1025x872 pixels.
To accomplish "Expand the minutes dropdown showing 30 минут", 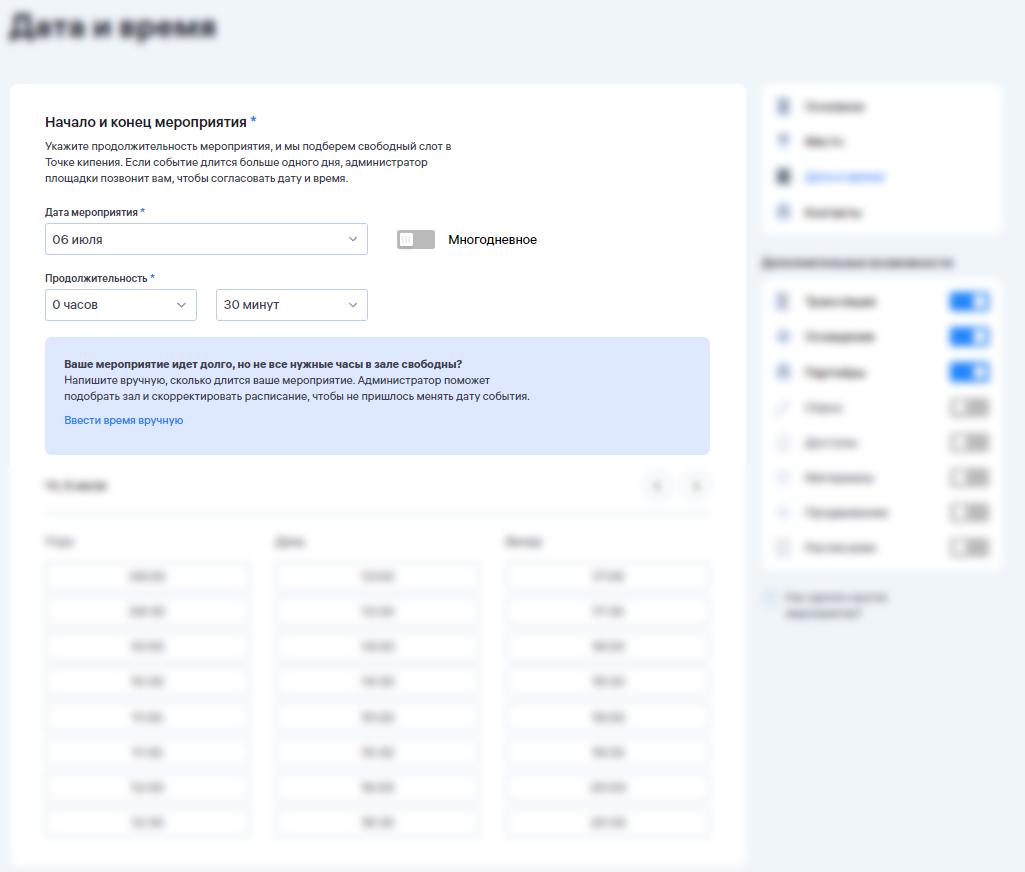I will 291,305.
